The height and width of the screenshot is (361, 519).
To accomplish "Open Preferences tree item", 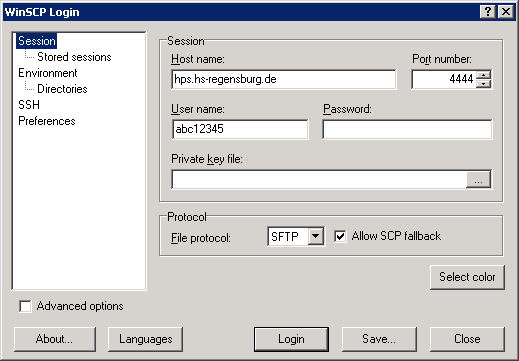I will click(x=47, y=121).
